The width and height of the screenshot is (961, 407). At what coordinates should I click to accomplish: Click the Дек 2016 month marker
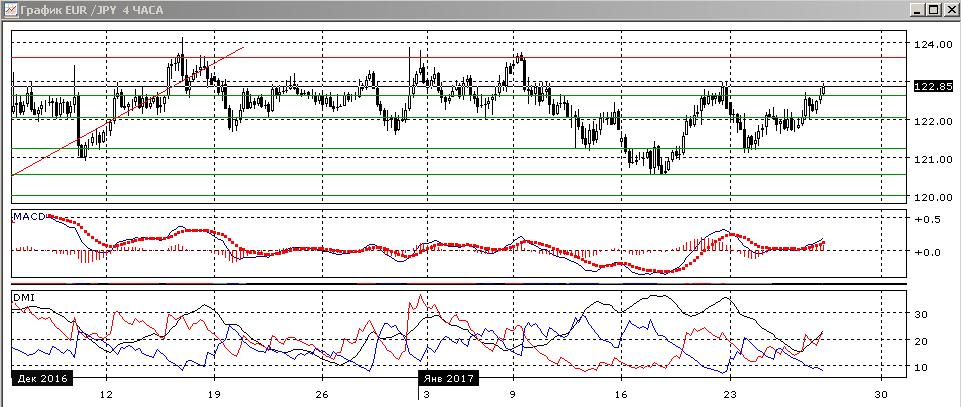pos(42,378)
